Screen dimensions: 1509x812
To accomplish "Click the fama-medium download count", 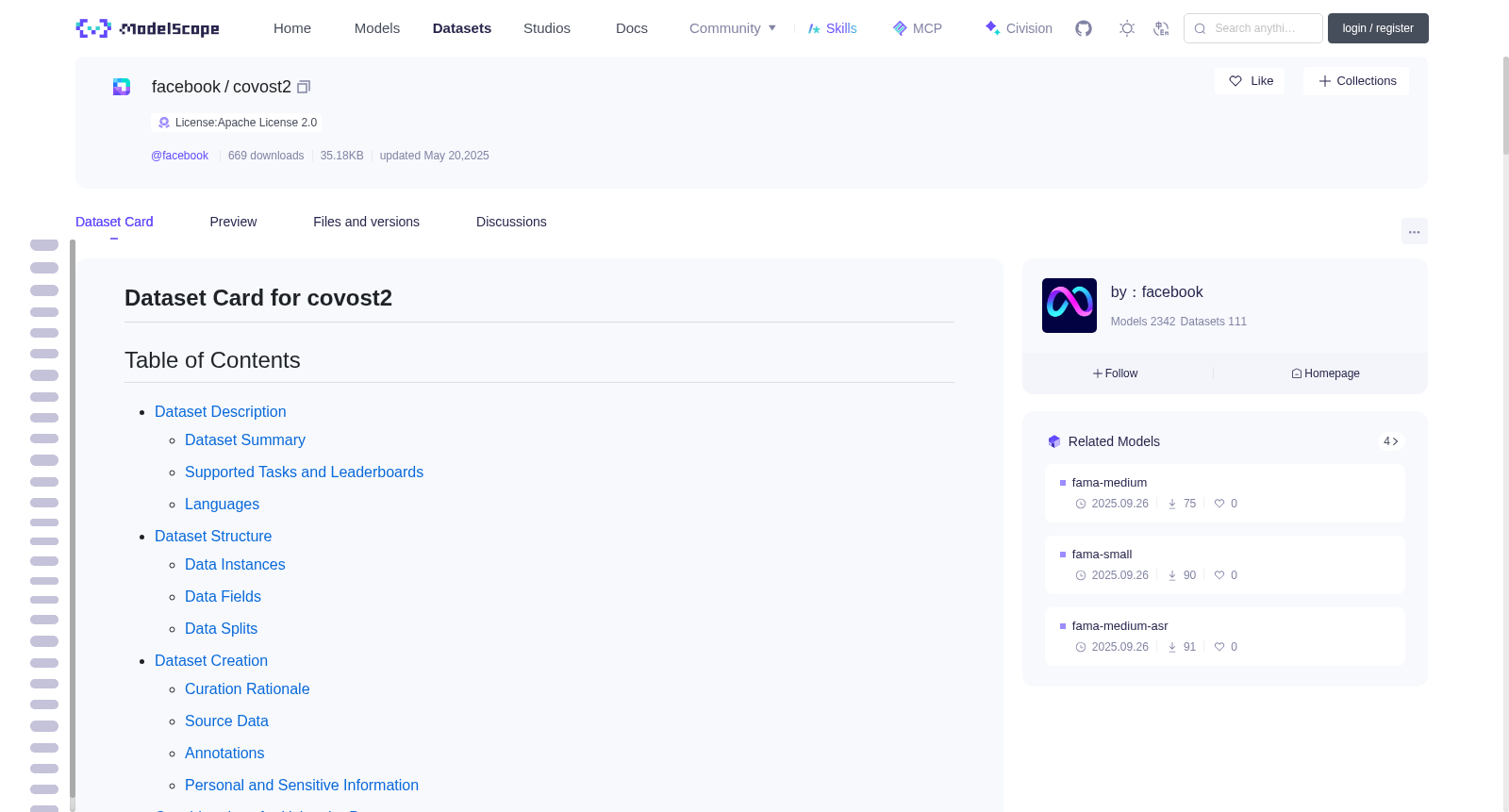I will pos(1182,504).
